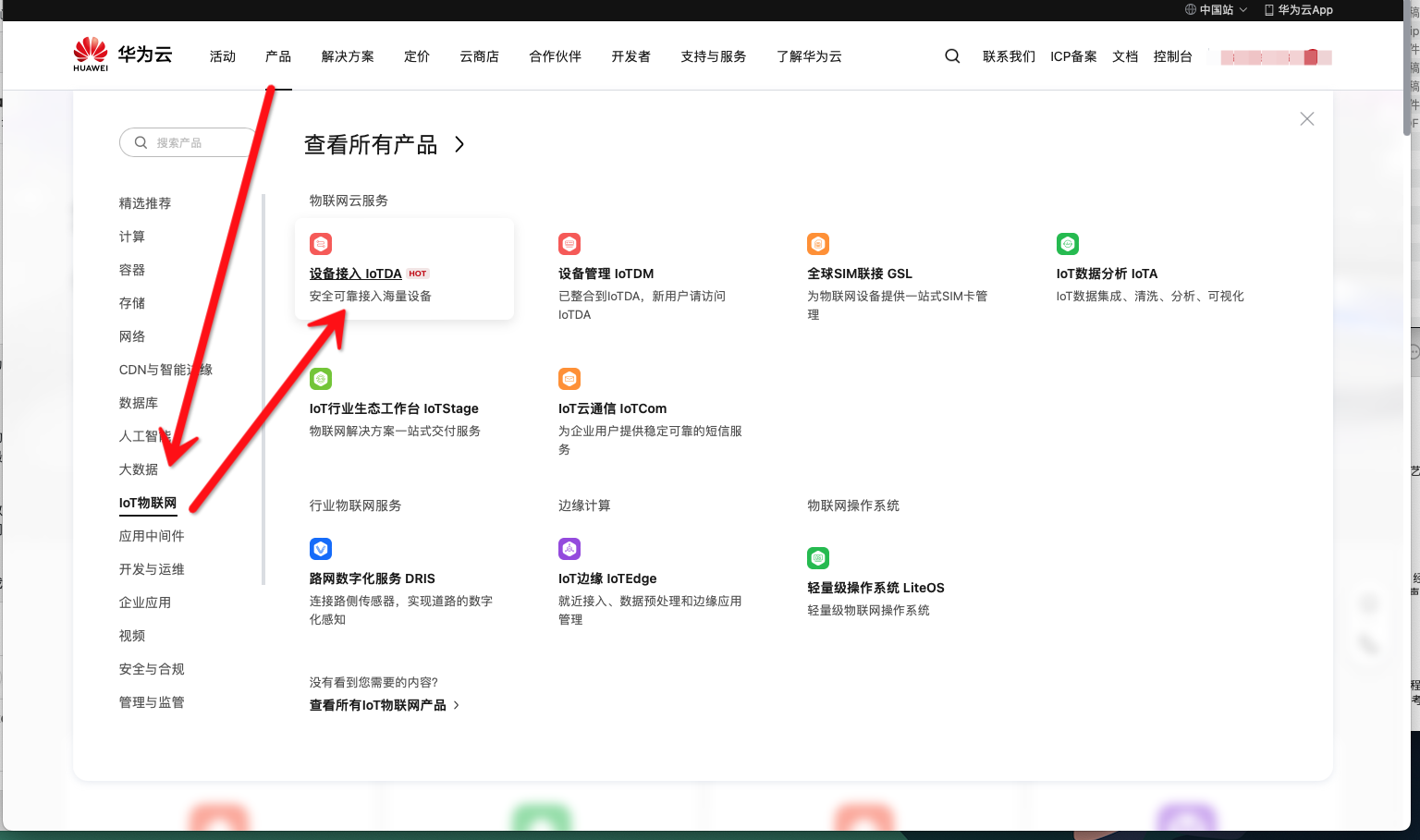This screenshot has width=1420, height=840.
Task: Open 路网数字化服务 DRIS link
Action: 373,578
